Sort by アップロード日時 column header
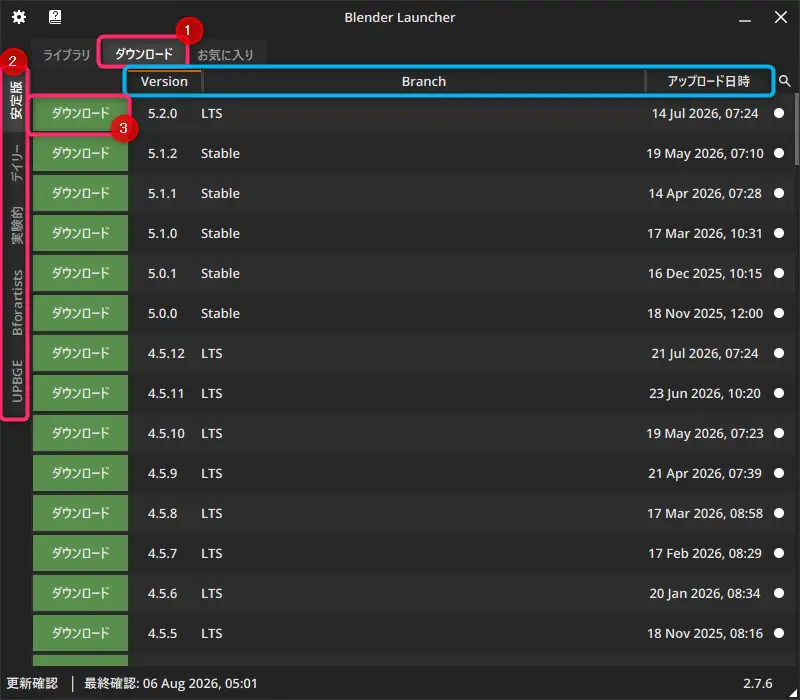 [x=709, y=81]
